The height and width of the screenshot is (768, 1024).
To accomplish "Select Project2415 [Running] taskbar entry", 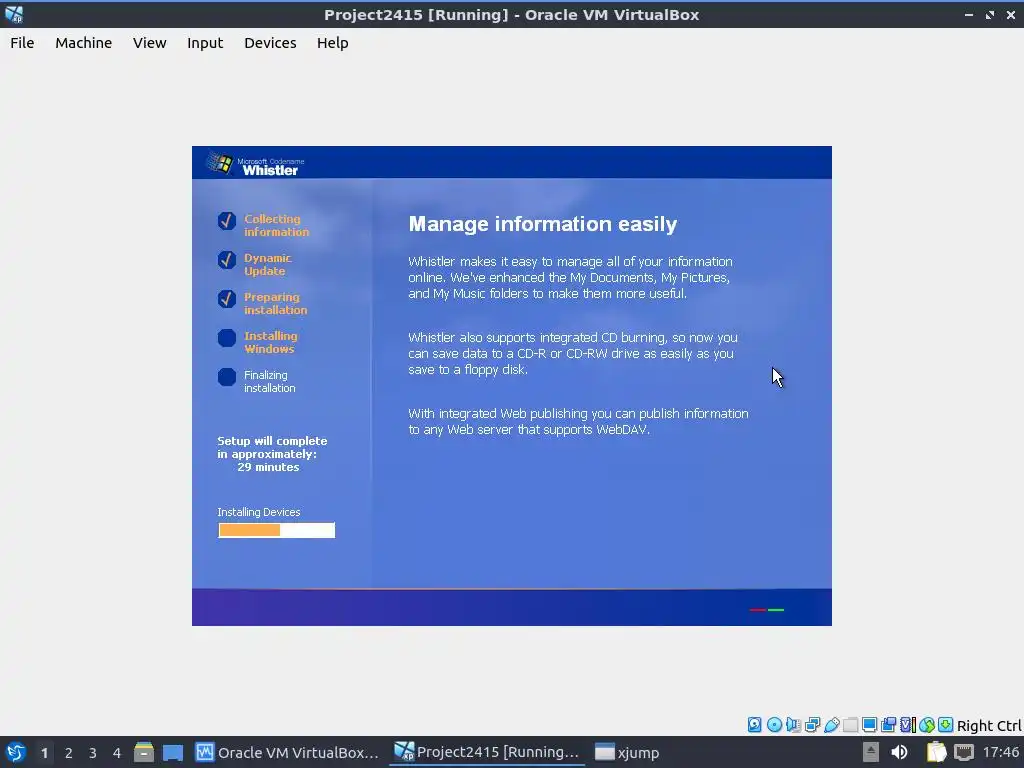I will click(x=487, y=752).
